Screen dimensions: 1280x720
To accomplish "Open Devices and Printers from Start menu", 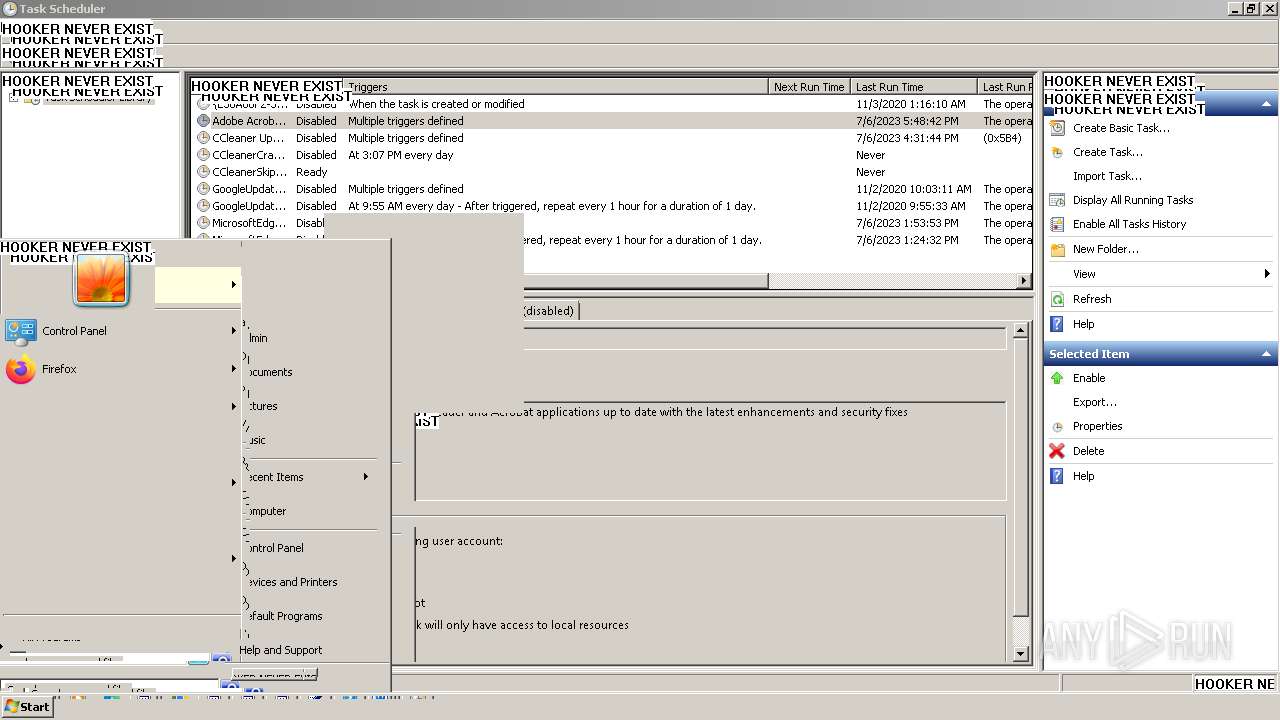I will click(291, 582).
